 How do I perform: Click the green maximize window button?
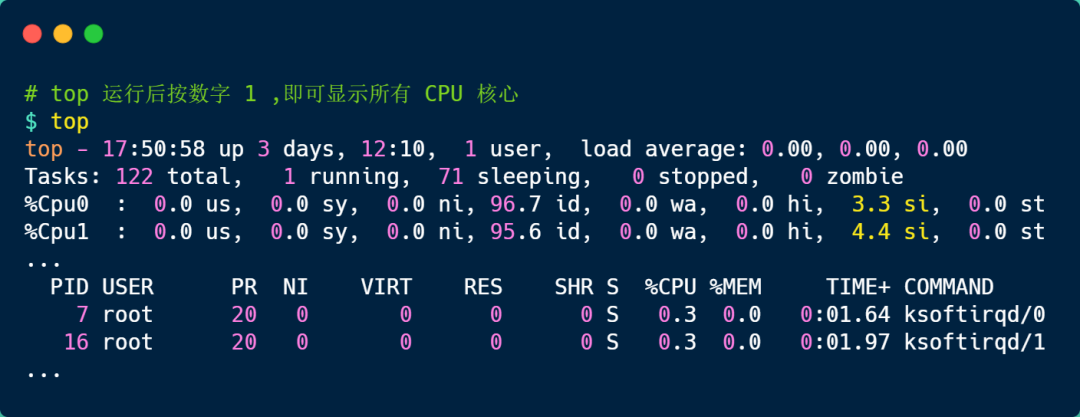click(93, 34)
